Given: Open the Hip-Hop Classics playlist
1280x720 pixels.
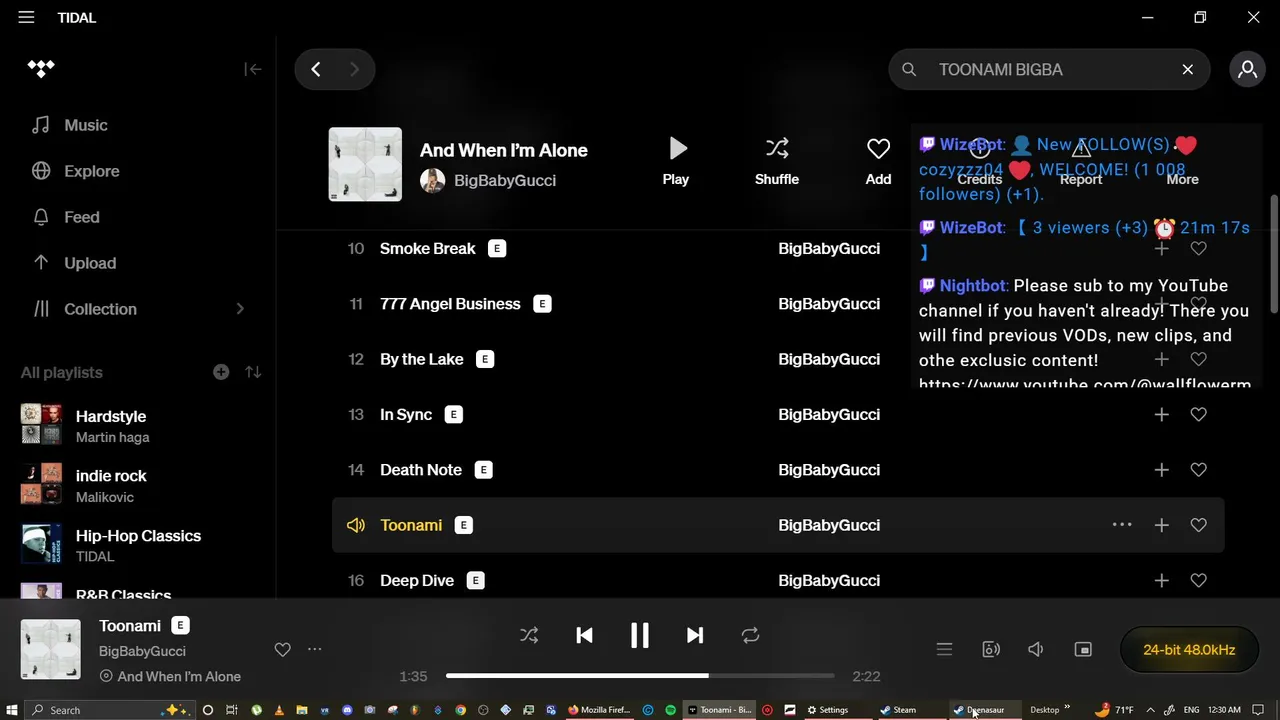Looking at the screenshot, I should [140, 545].
